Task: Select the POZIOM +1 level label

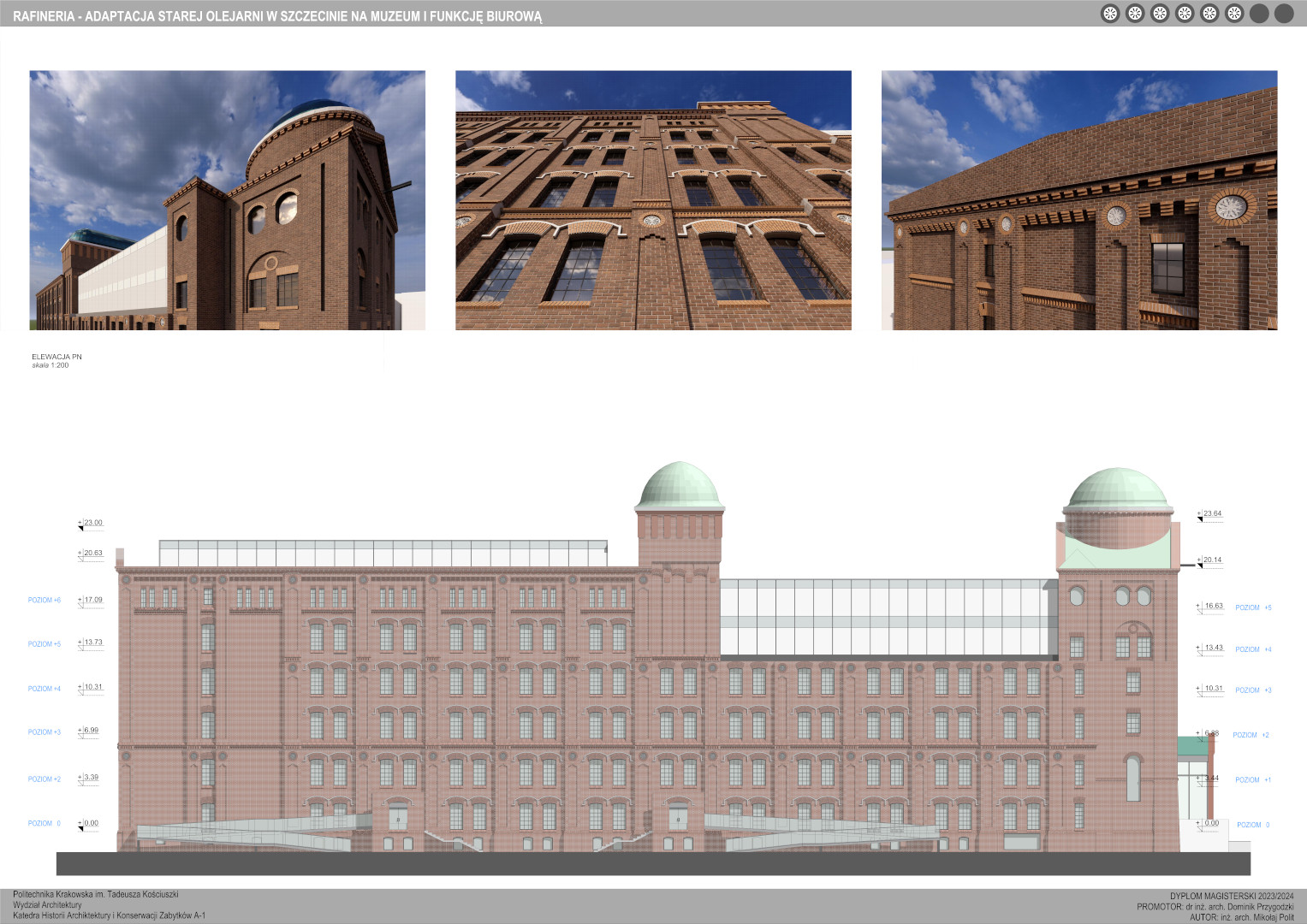Action: [x=1252, y=780]
